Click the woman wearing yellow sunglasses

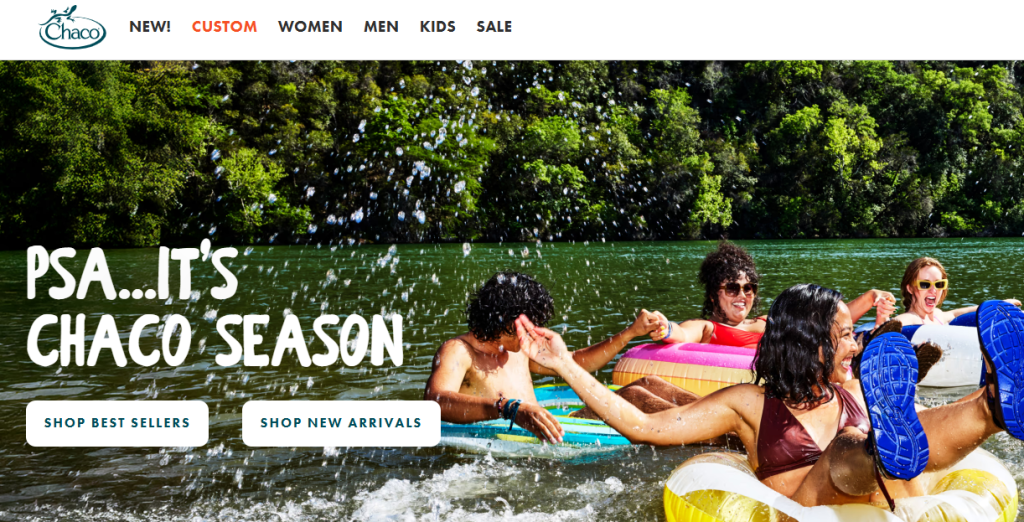[x=924, y=291]
